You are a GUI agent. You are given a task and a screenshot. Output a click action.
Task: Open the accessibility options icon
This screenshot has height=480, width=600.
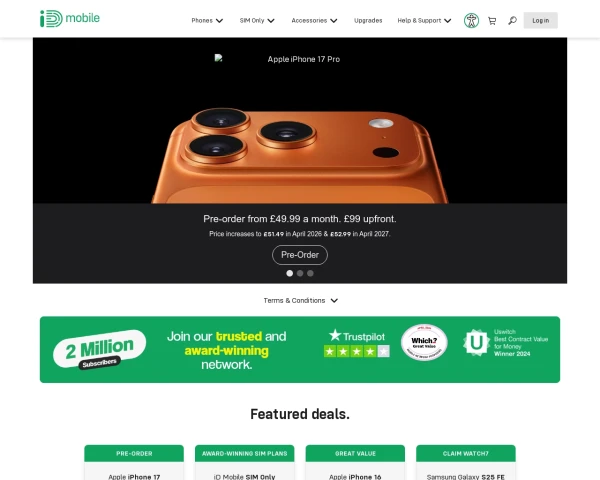(x=471, y=20)
